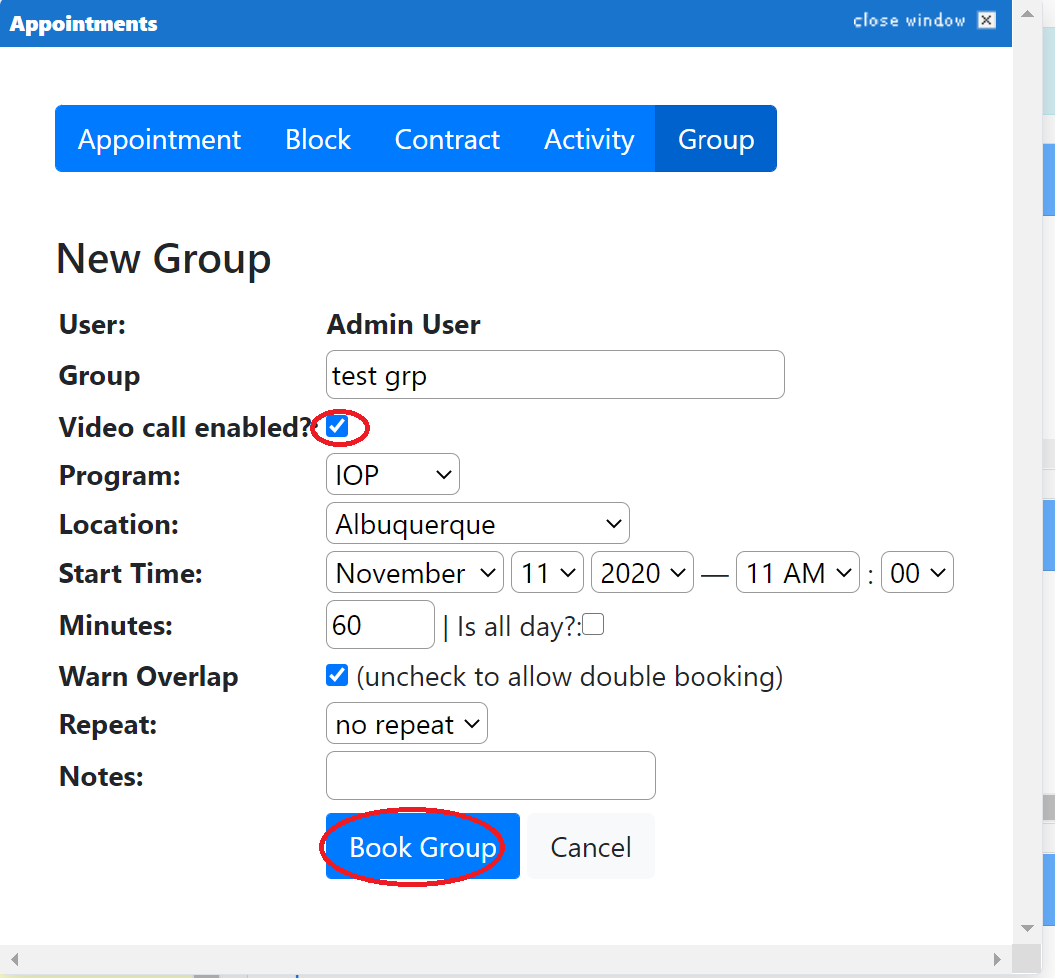
Task: Open the start year dropdown showing 2020
Action: point(642,572)
